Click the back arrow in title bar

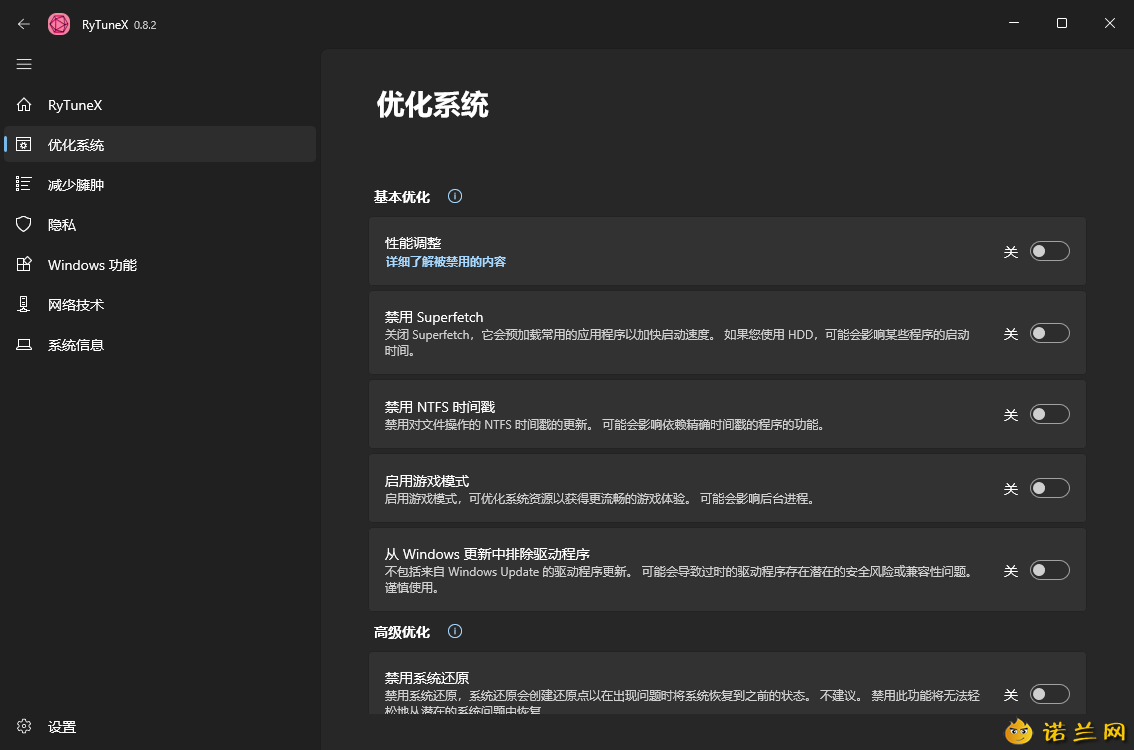(x=24, y=24)
